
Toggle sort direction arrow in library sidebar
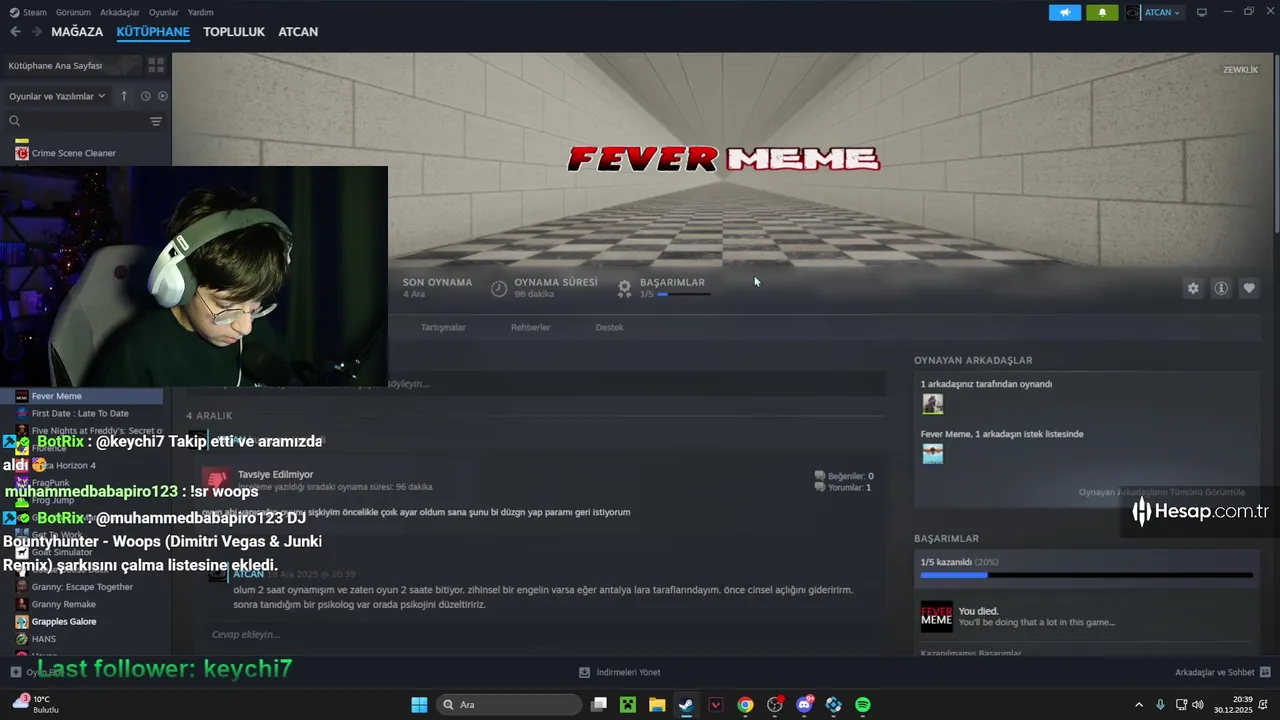[124, 96]
